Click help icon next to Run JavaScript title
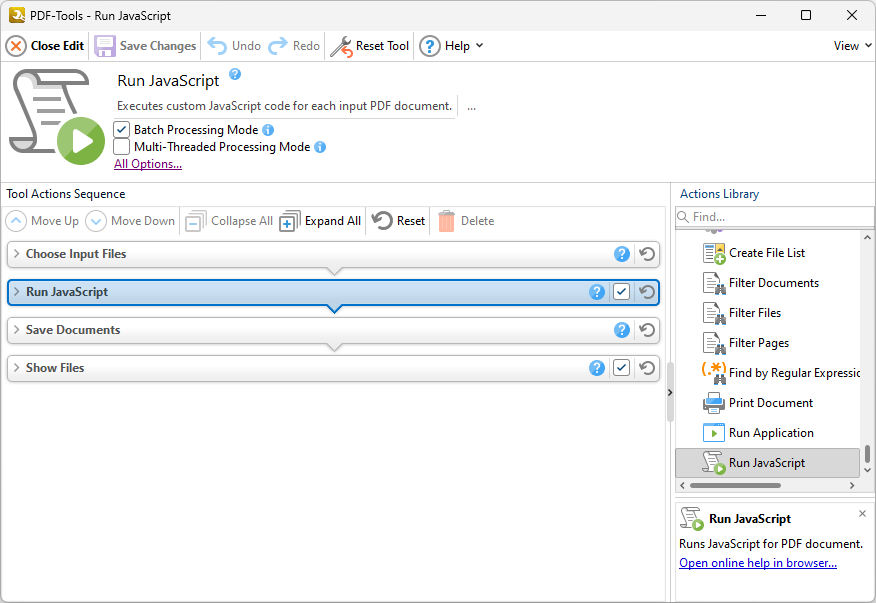 pos(235,74)
